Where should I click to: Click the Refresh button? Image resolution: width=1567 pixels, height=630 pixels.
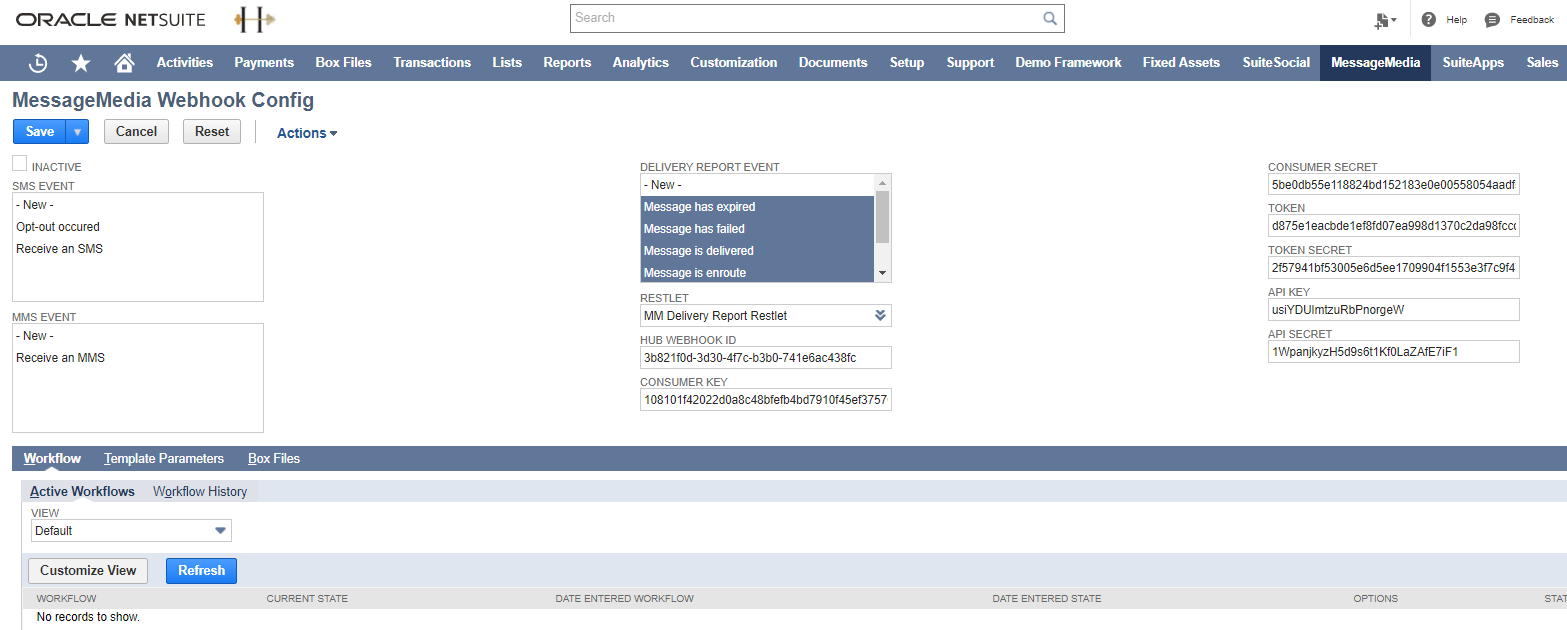pos(201,571)
